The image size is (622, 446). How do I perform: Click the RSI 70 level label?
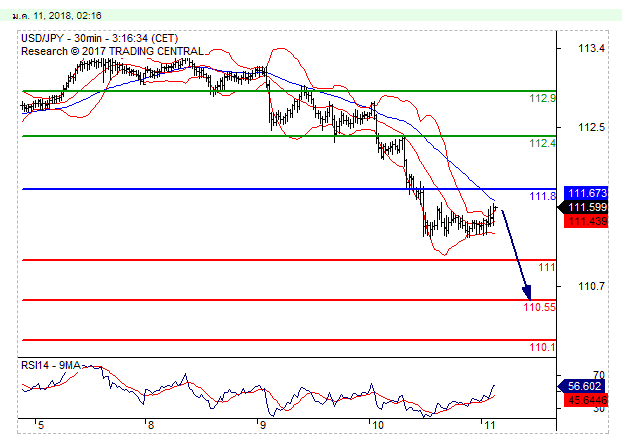tap(599, 375)
